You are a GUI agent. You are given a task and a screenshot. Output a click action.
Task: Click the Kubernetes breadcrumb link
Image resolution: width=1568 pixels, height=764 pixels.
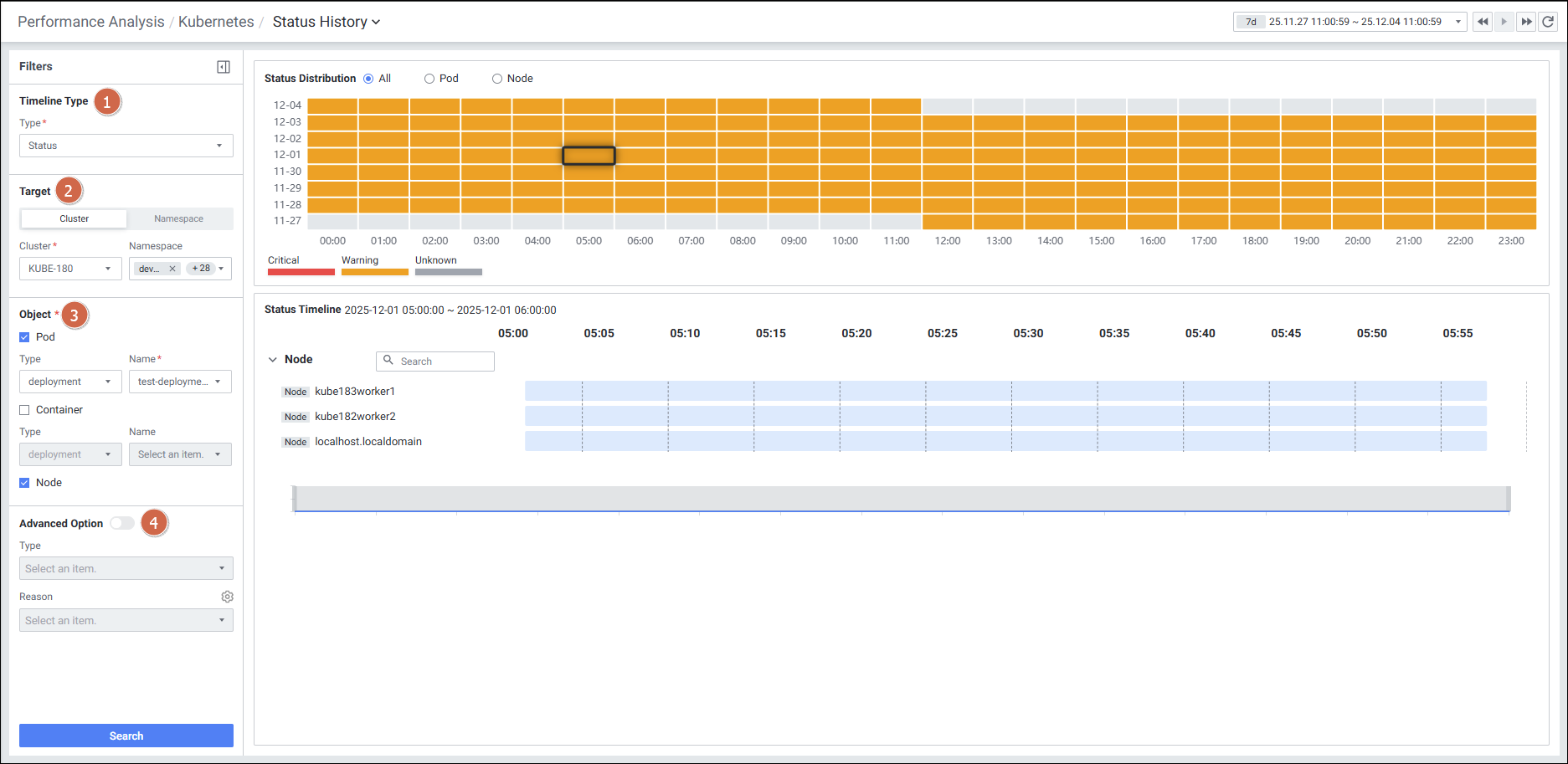coord(216,22)
